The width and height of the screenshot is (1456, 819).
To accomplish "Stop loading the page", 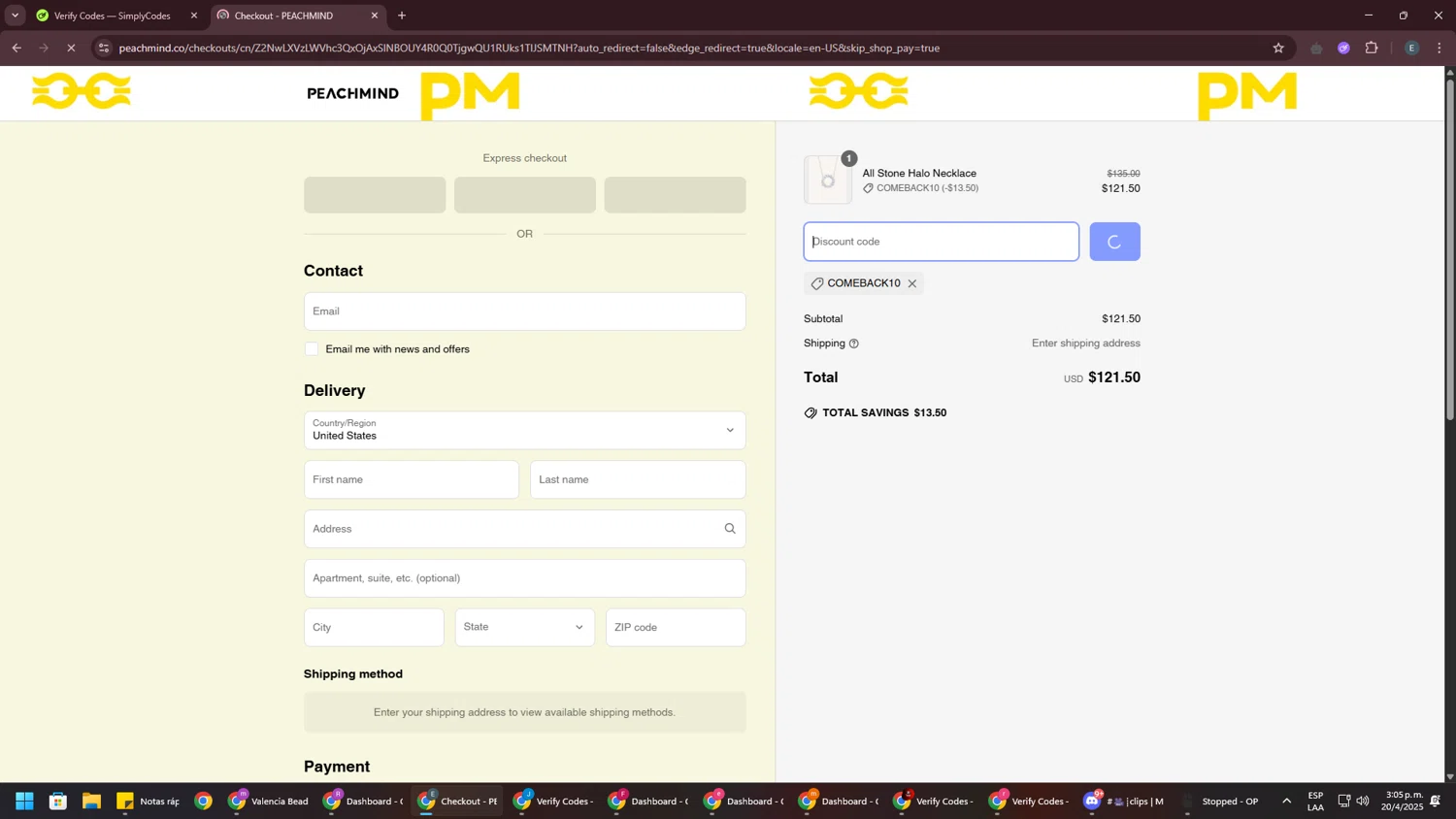I will pos(71,48).
